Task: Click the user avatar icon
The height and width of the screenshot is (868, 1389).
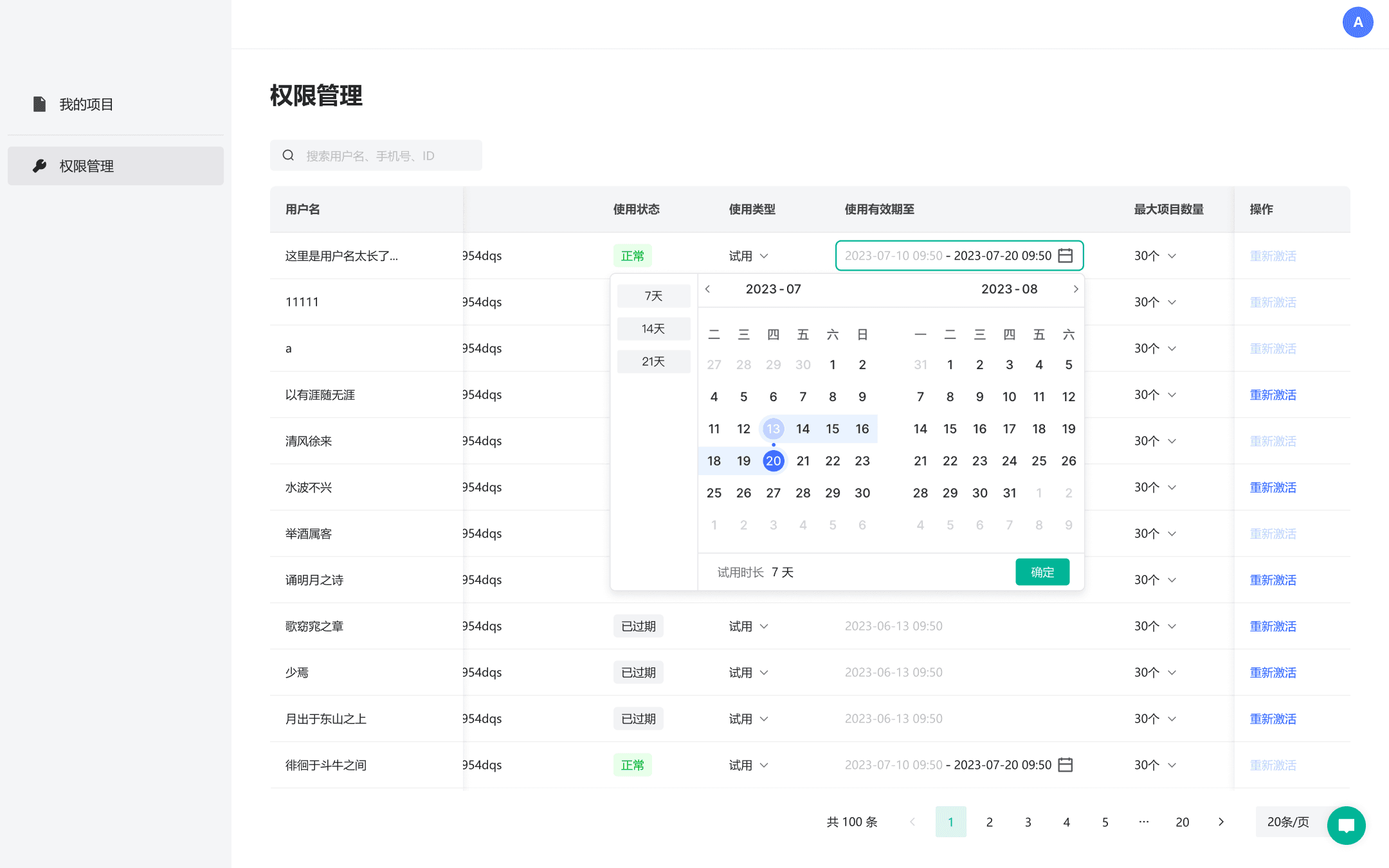Action: (x=1357, y=23)
